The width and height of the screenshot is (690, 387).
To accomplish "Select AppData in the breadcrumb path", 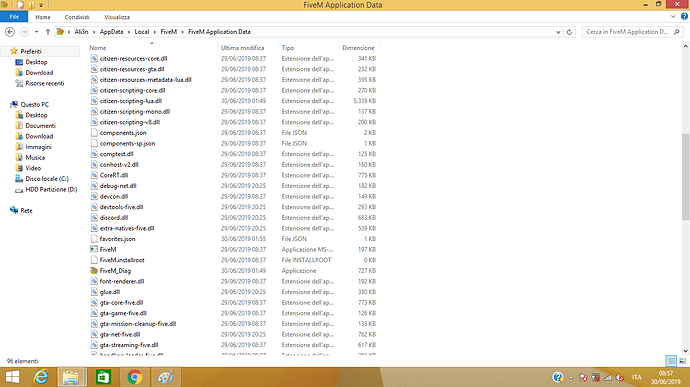I will click(111, 32).
